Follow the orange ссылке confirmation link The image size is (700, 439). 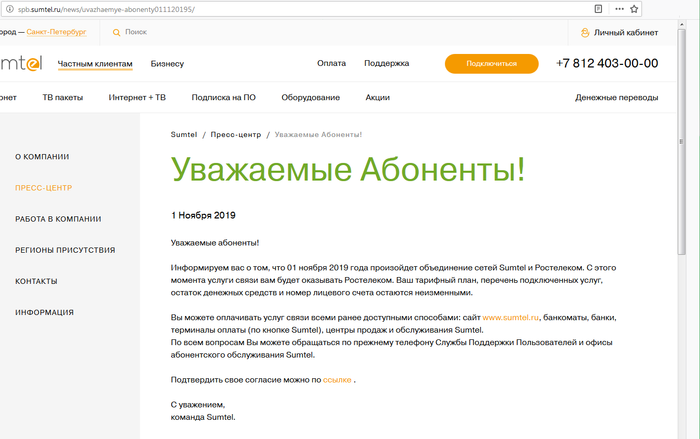point(337,380)
